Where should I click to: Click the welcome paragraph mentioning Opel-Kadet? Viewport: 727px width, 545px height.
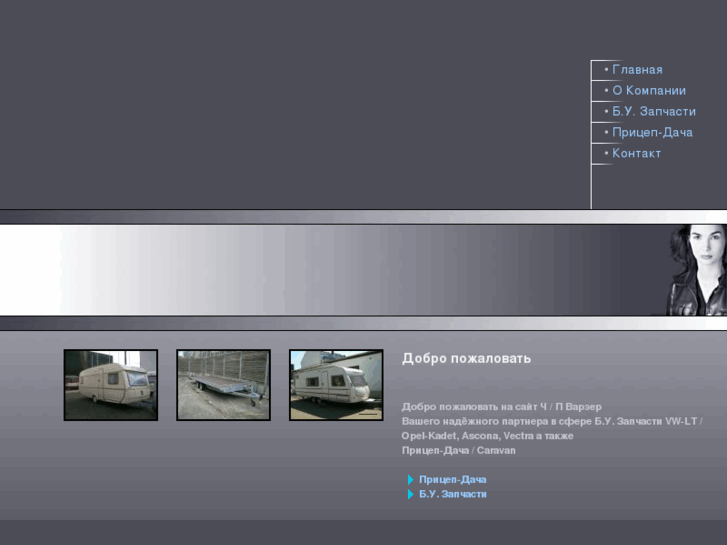550,428
